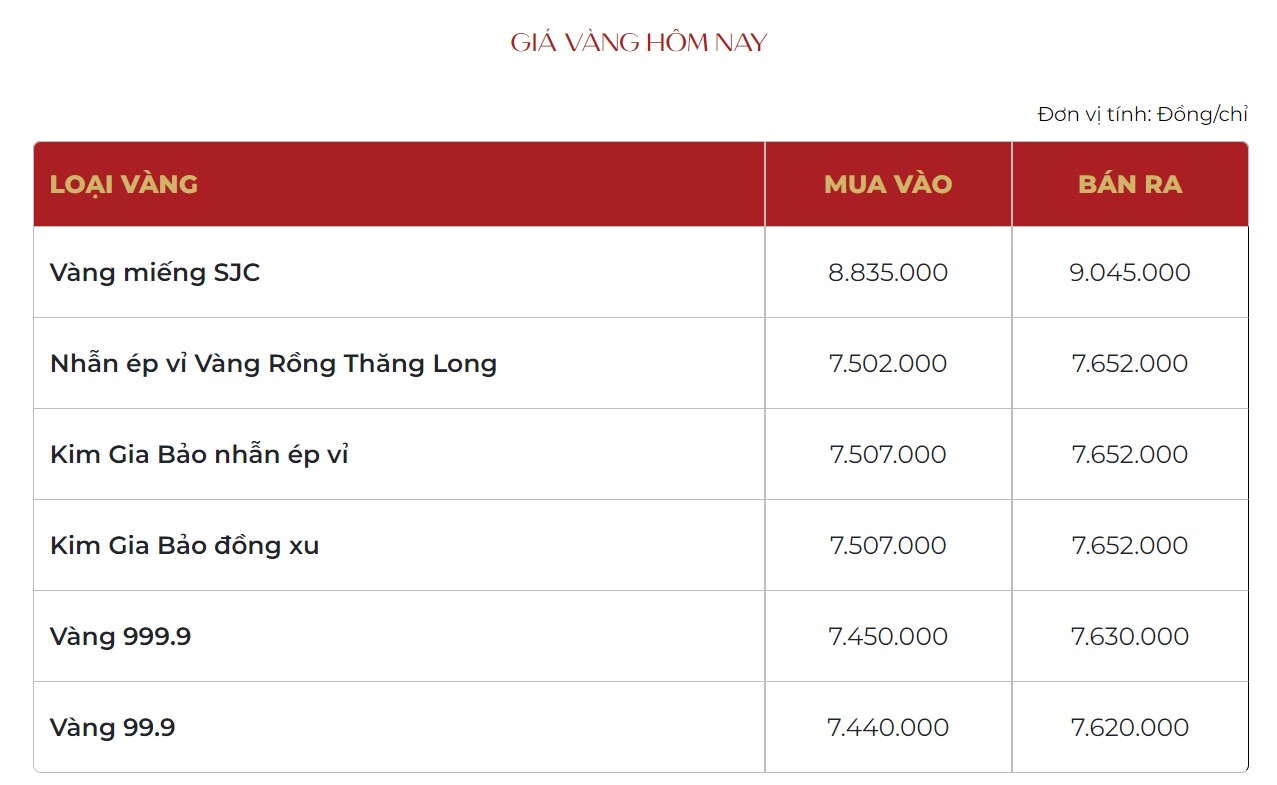Click the MUA VÀO column header
This screenshot has width=1277, height=785.
[888, 184]
